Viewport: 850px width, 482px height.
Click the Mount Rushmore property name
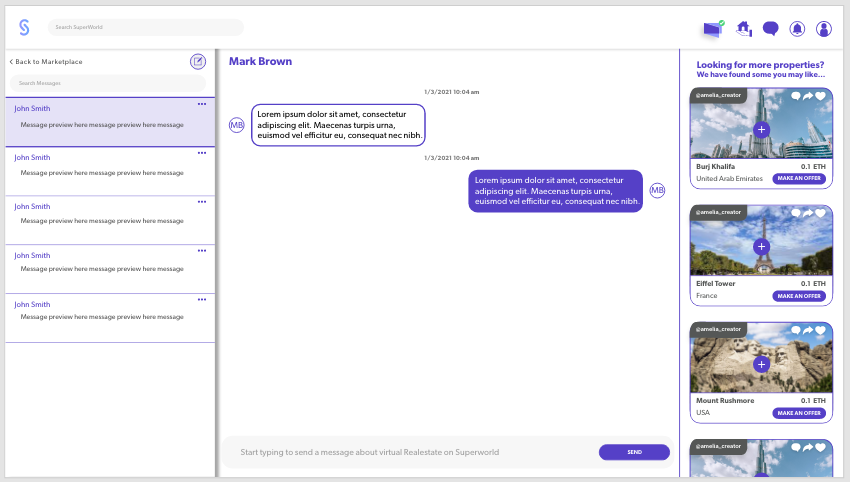coord(725,401)
